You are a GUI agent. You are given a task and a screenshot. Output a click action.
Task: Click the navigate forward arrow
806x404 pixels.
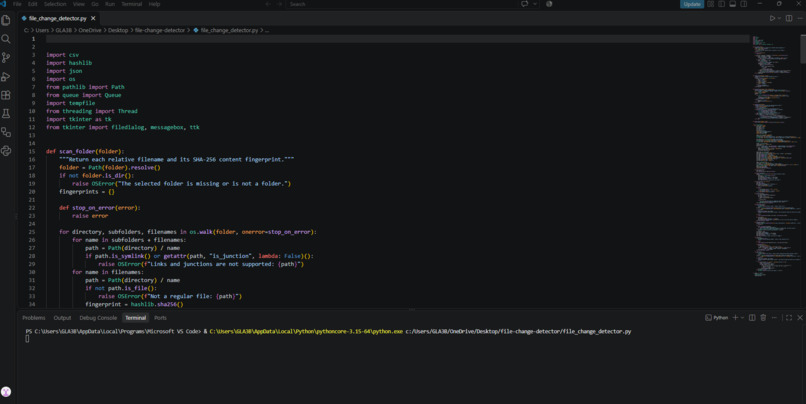pyautogui.click(x=280, y=4)
